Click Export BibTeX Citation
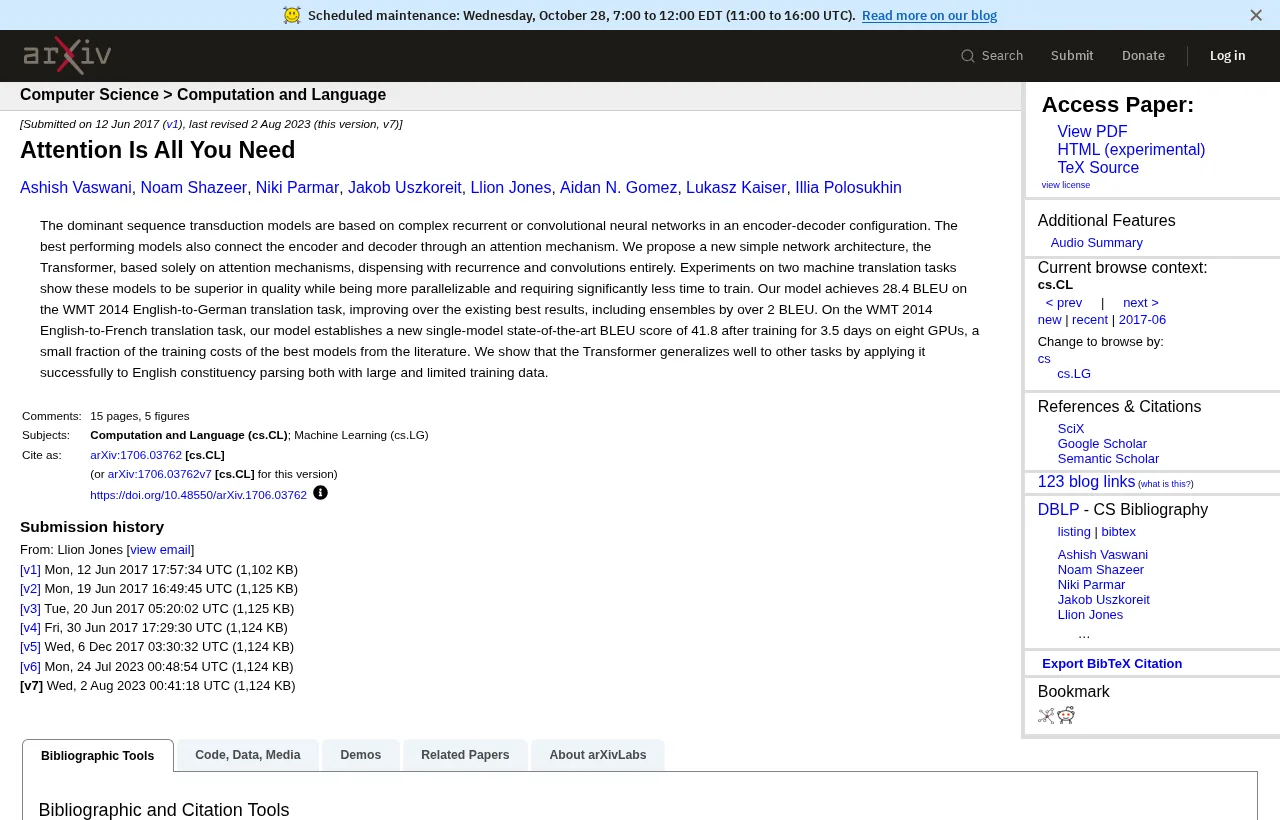Viewport: 1280px width, 820px height. click(x=1112, y=664)
